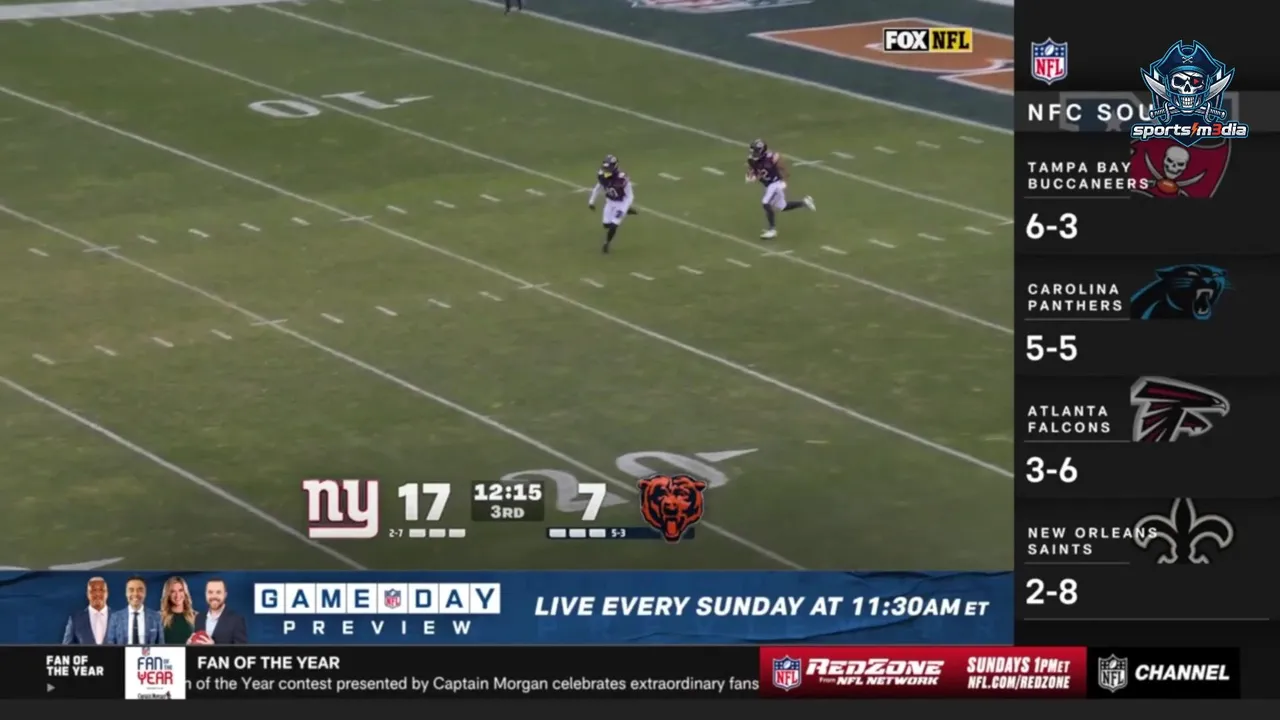Click the Bears score 7
Screen dimensions: 1280x720
[x=593, y=502]
